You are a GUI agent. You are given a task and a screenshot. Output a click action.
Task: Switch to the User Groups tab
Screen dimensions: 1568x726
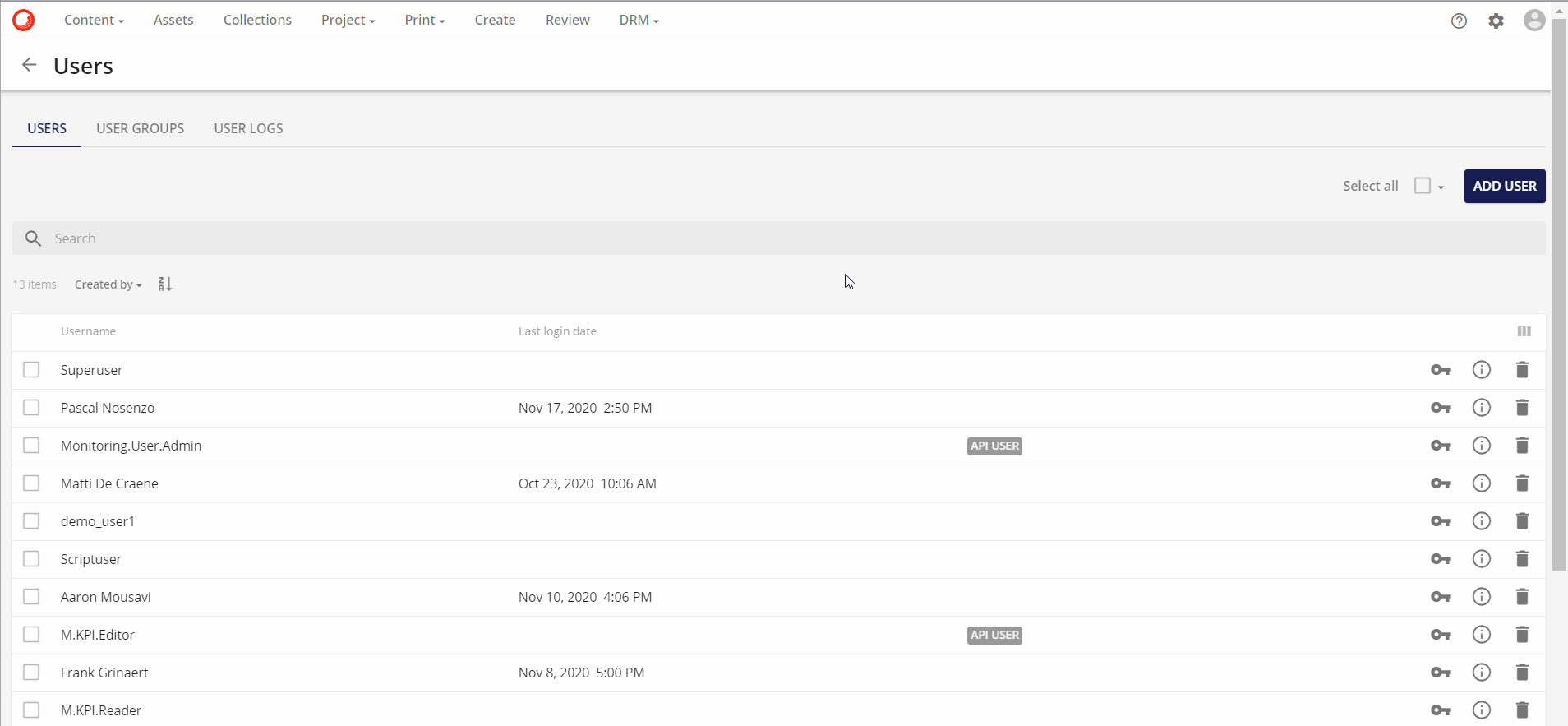pos(141,128)
